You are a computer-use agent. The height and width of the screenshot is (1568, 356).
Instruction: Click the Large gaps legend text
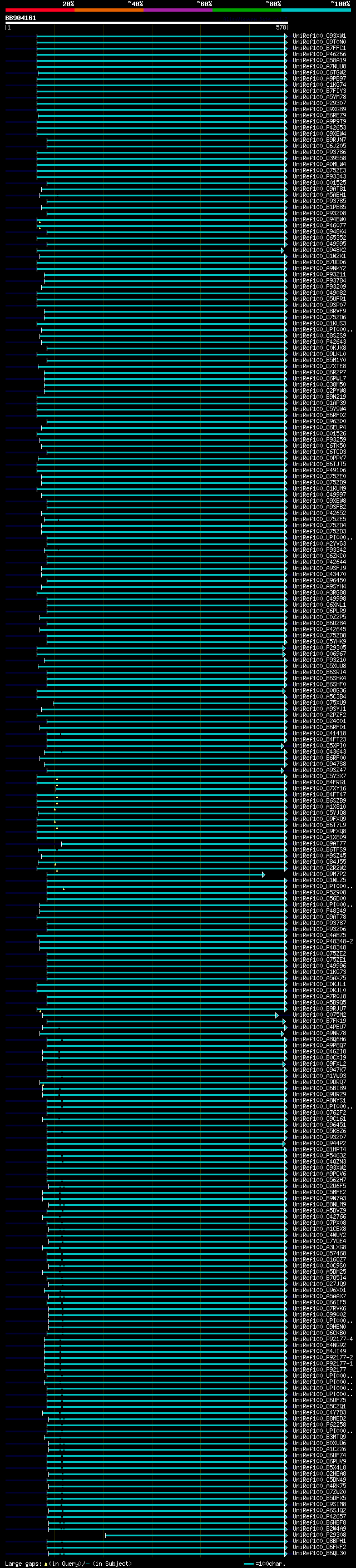(x=68, y=1563)
